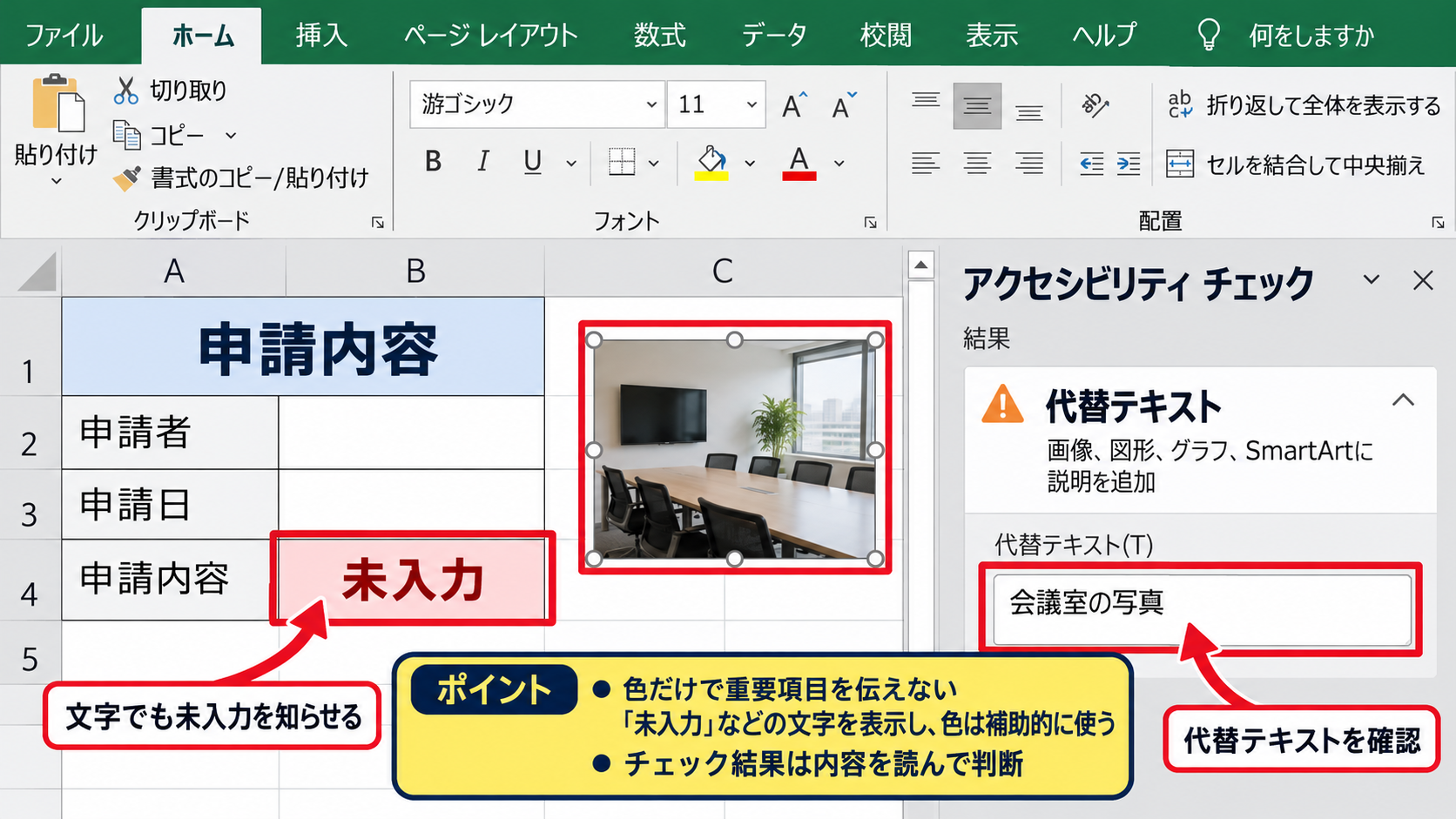The image size is (1456, 819).
Task: Switch to the 校閲 tab
Action: click(x=886, y=35)
